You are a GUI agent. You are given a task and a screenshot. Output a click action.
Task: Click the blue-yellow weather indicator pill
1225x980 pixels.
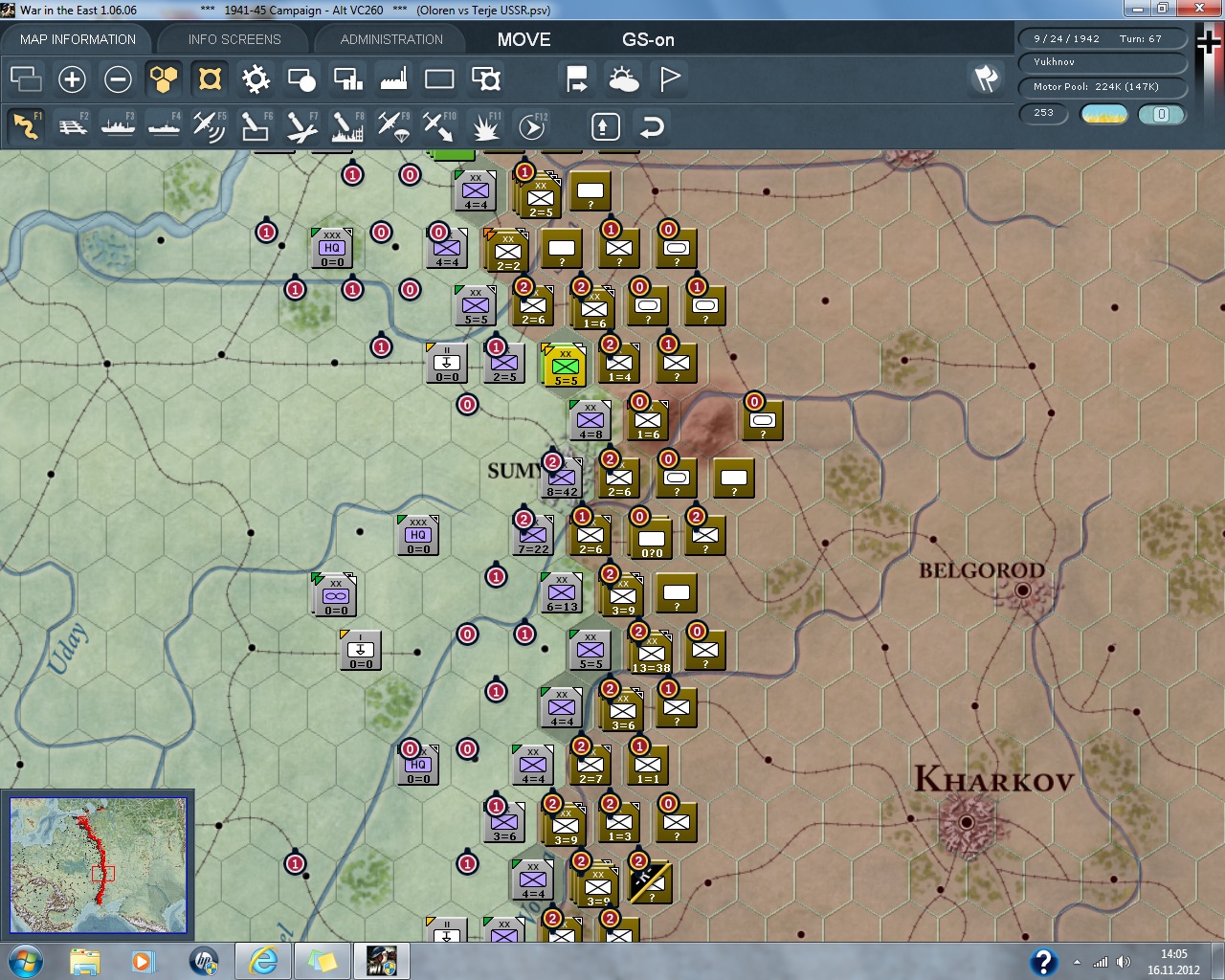click(x=1103, y=115)
